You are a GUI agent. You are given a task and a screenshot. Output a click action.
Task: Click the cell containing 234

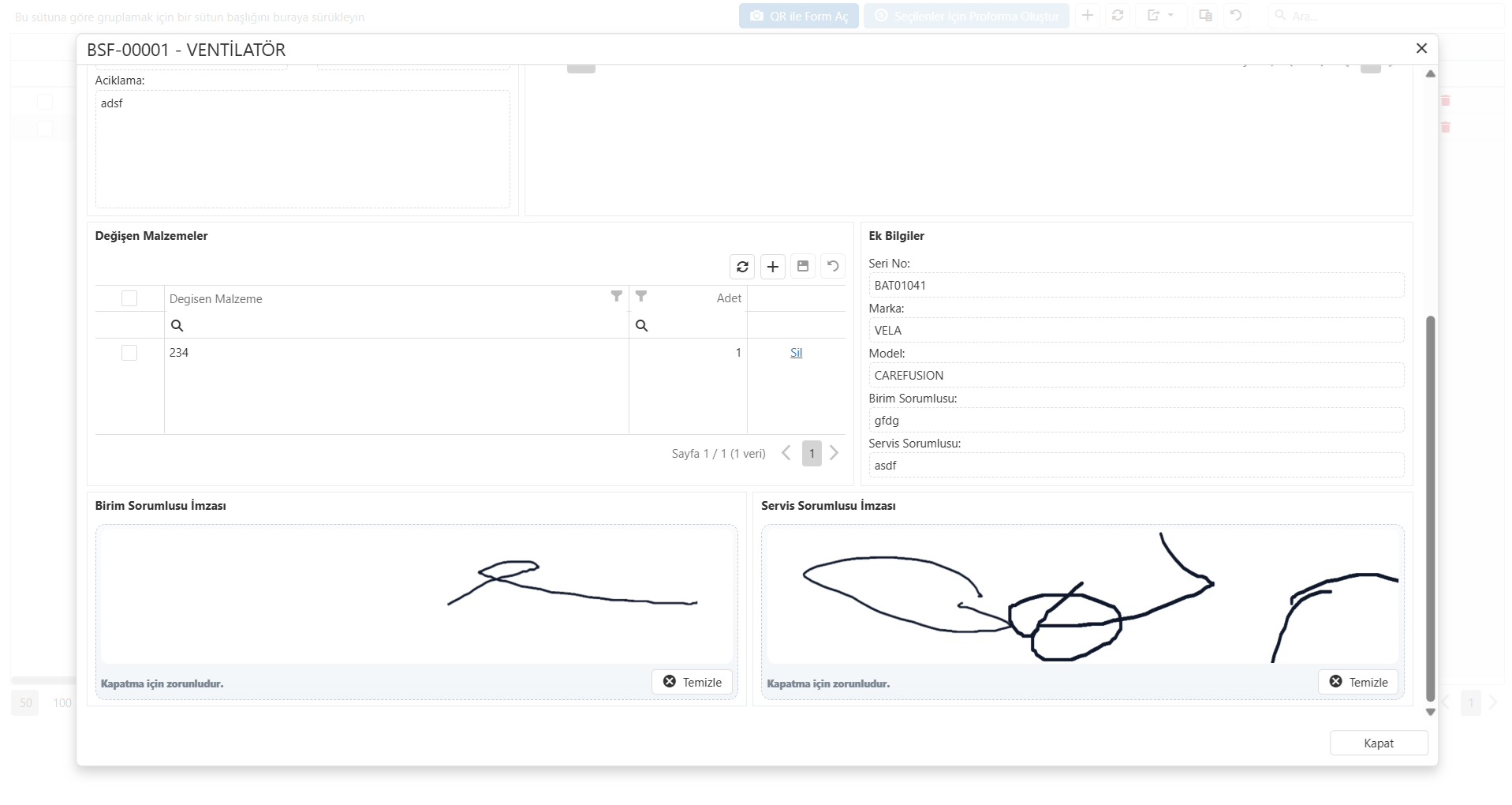[x=397, y=353]
